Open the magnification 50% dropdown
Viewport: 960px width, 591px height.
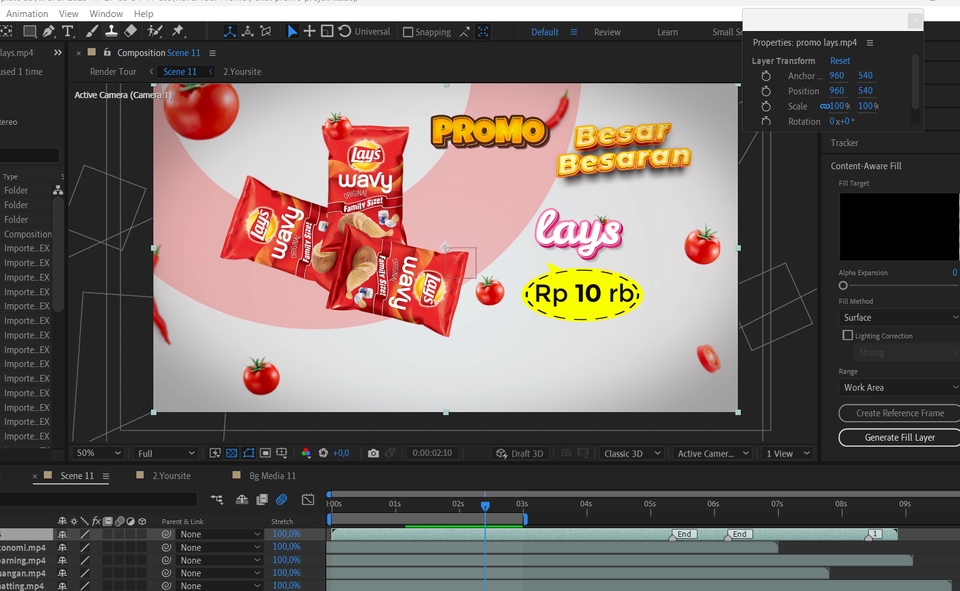98,453
